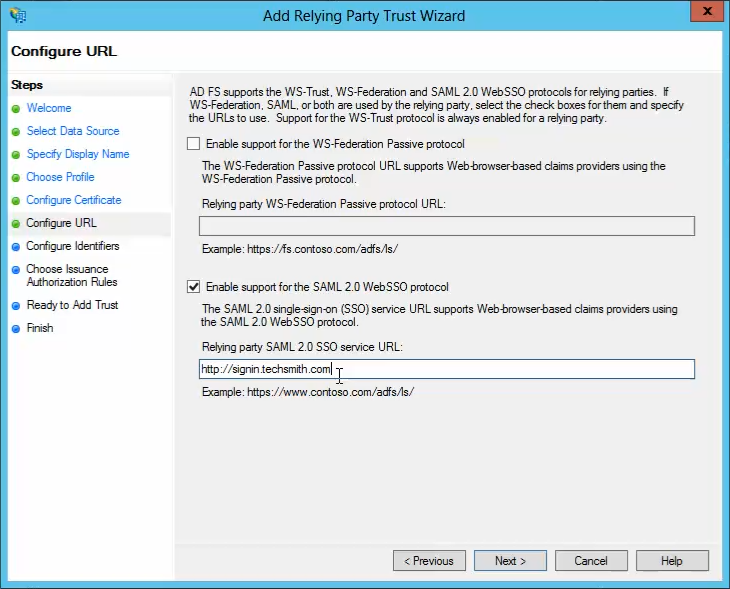730x589 pixels.
Task: Click green bullet beside Specify Display Name
Action: 16,155
